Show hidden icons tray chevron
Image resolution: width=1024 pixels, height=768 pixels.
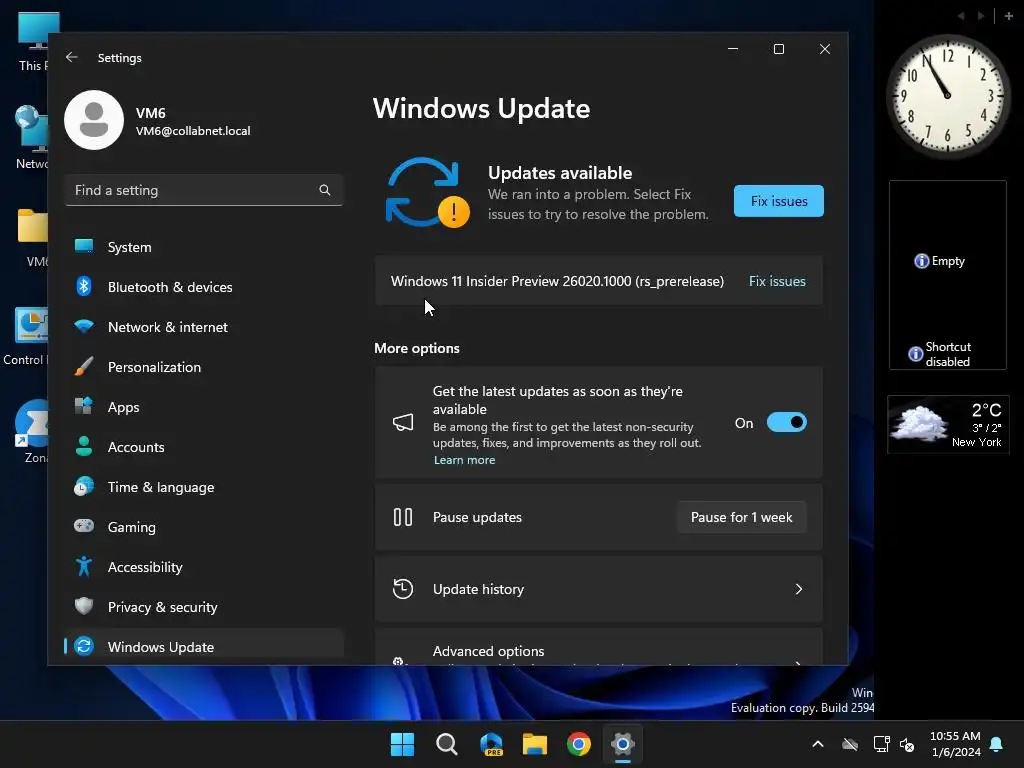click(818, 744)
